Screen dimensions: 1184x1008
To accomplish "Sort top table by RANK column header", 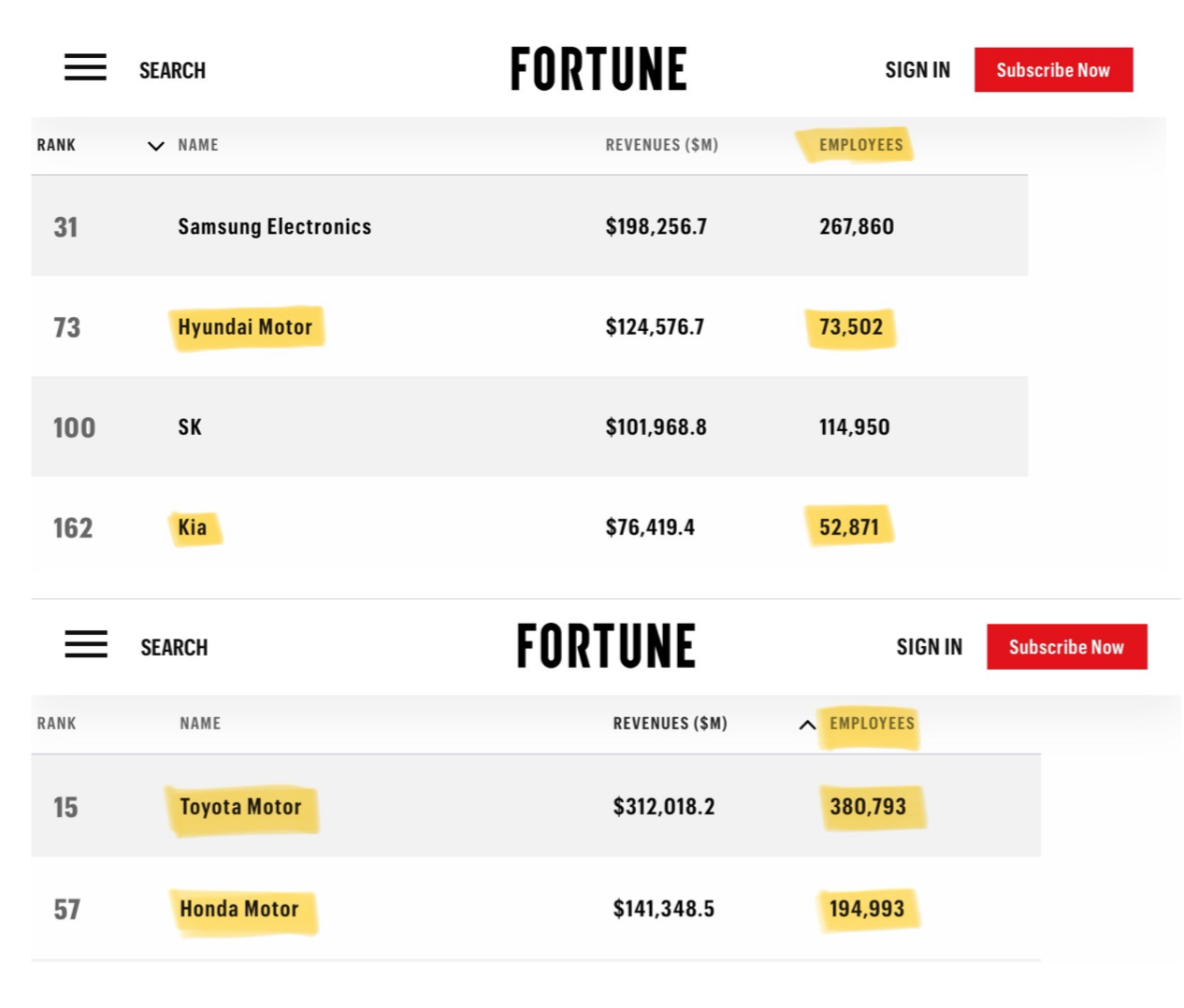I will [x=56, y=145].
